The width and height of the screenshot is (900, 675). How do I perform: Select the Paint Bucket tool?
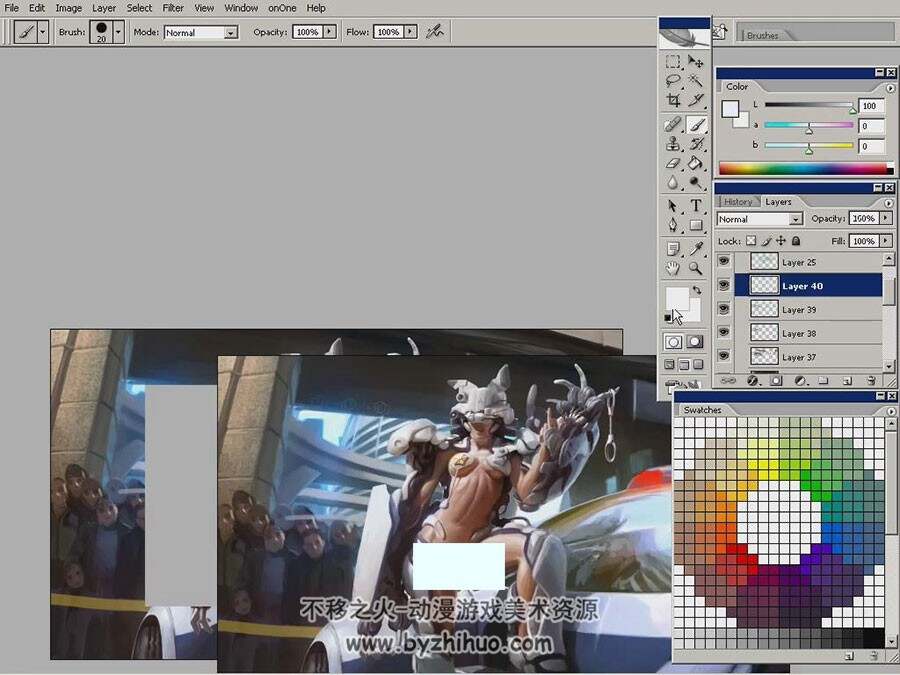[x=696, y=163]
